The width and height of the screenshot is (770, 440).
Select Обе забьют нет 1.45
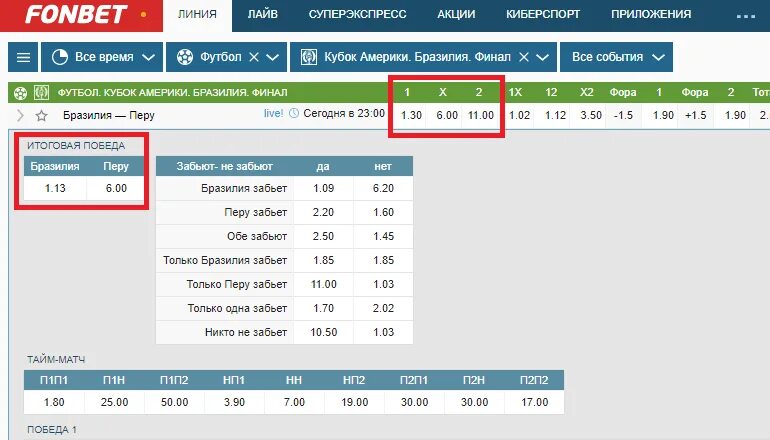(x=384, y=236)
